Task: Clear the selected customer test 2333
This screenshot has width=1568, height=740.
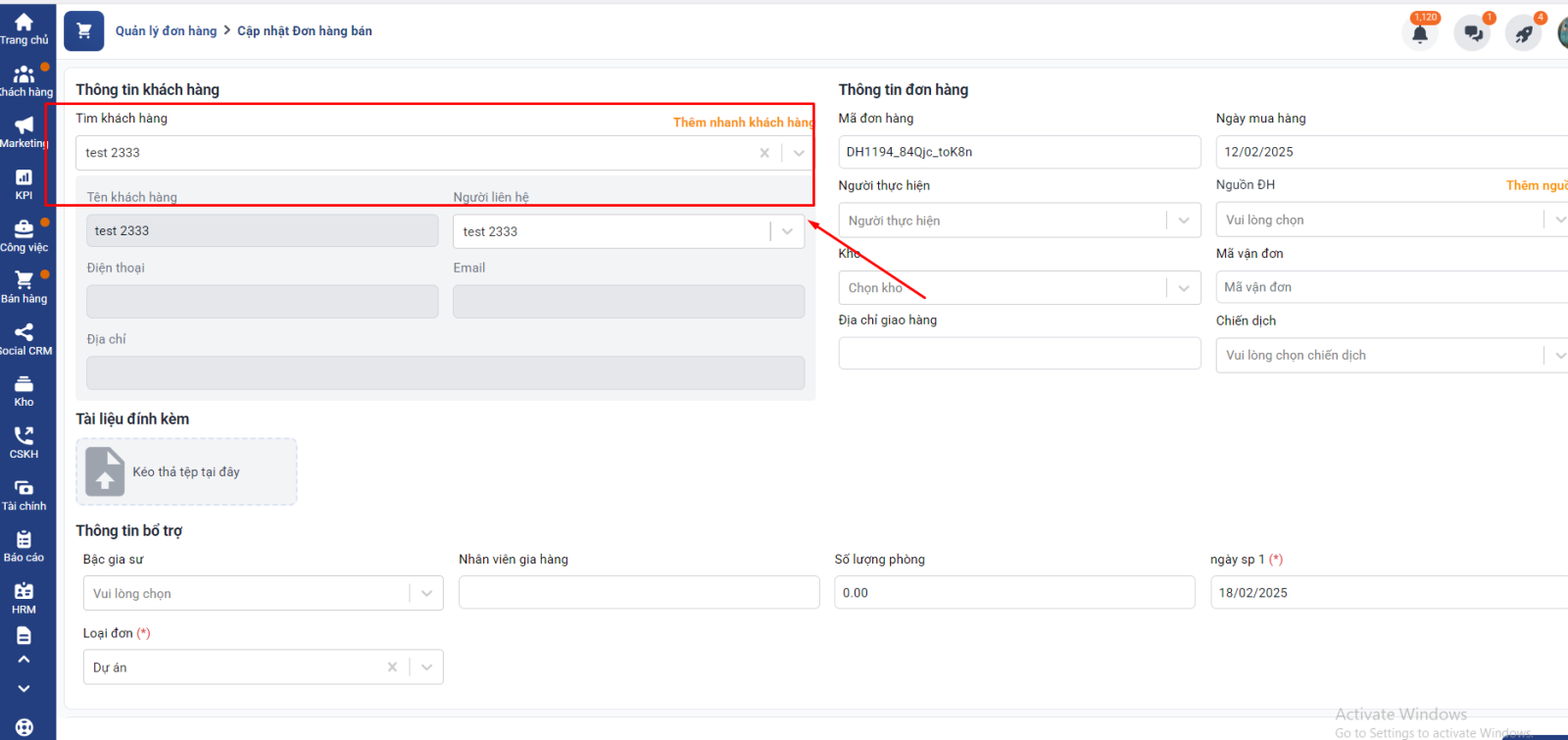Action: pos(764,153)
